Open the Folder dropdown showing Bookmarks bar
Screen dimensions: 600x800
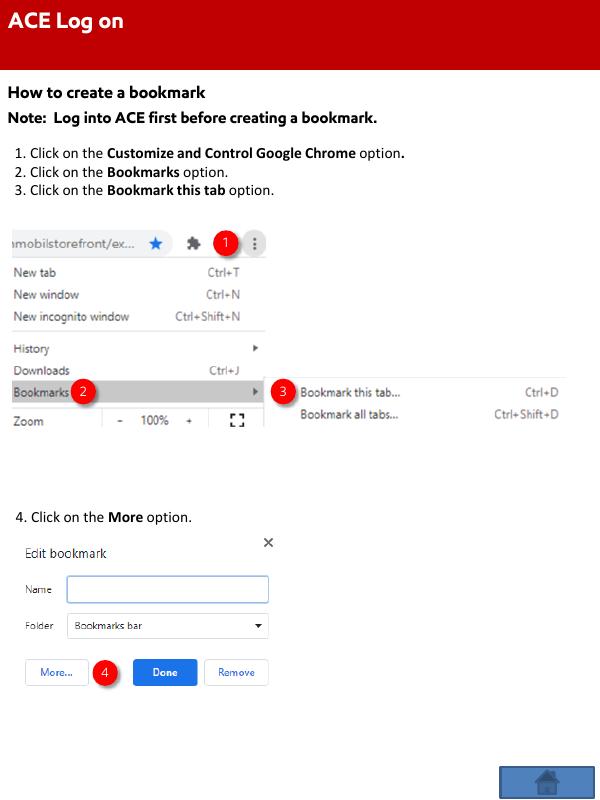168,626
